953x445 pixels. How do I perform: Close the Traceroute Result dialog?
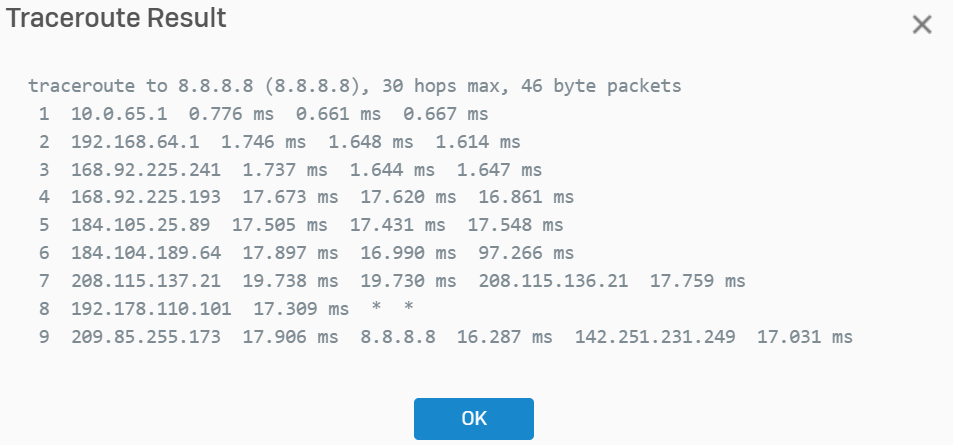[x=921, y=25]
